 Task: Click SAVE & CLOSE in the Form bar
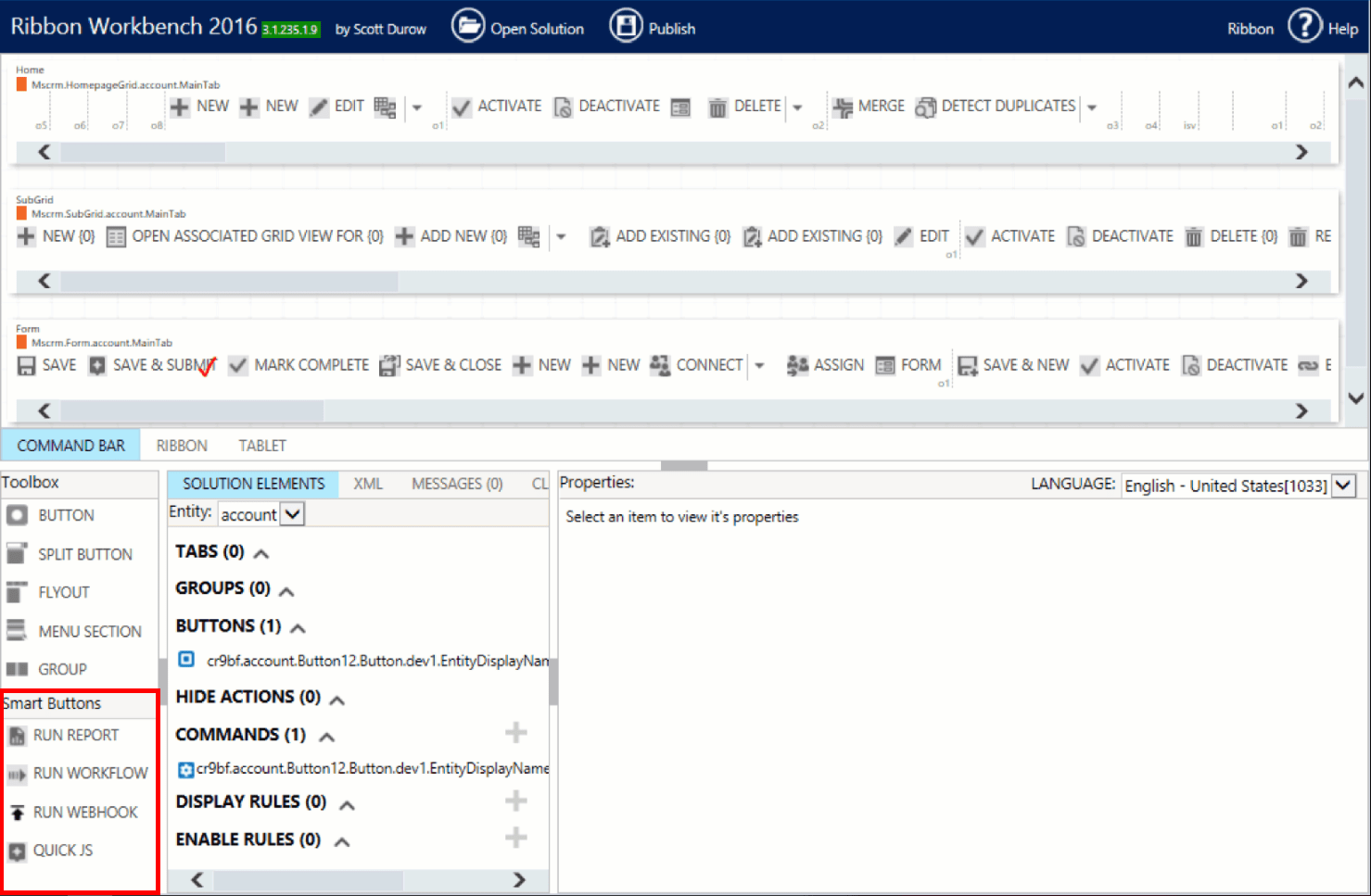440,364
